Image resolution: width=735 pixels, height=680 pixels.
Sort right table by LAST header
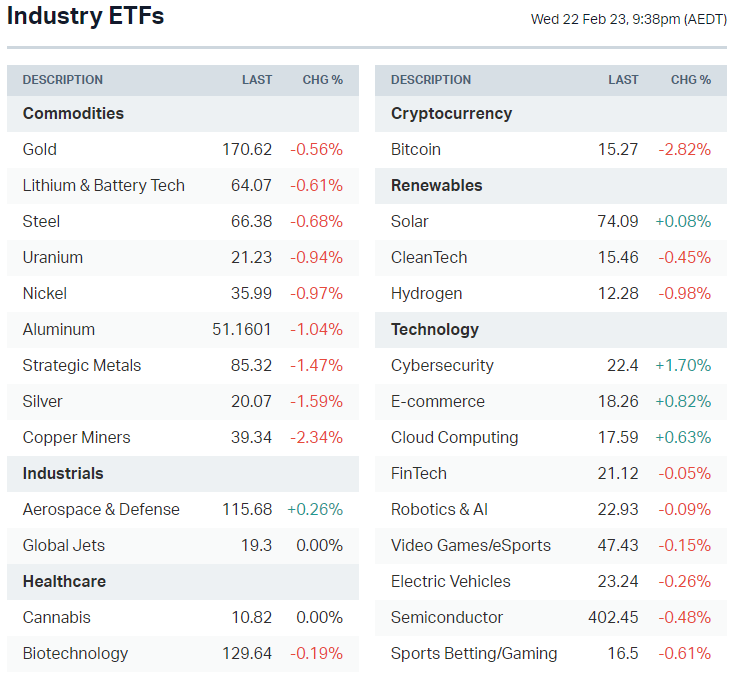point(623,80)
